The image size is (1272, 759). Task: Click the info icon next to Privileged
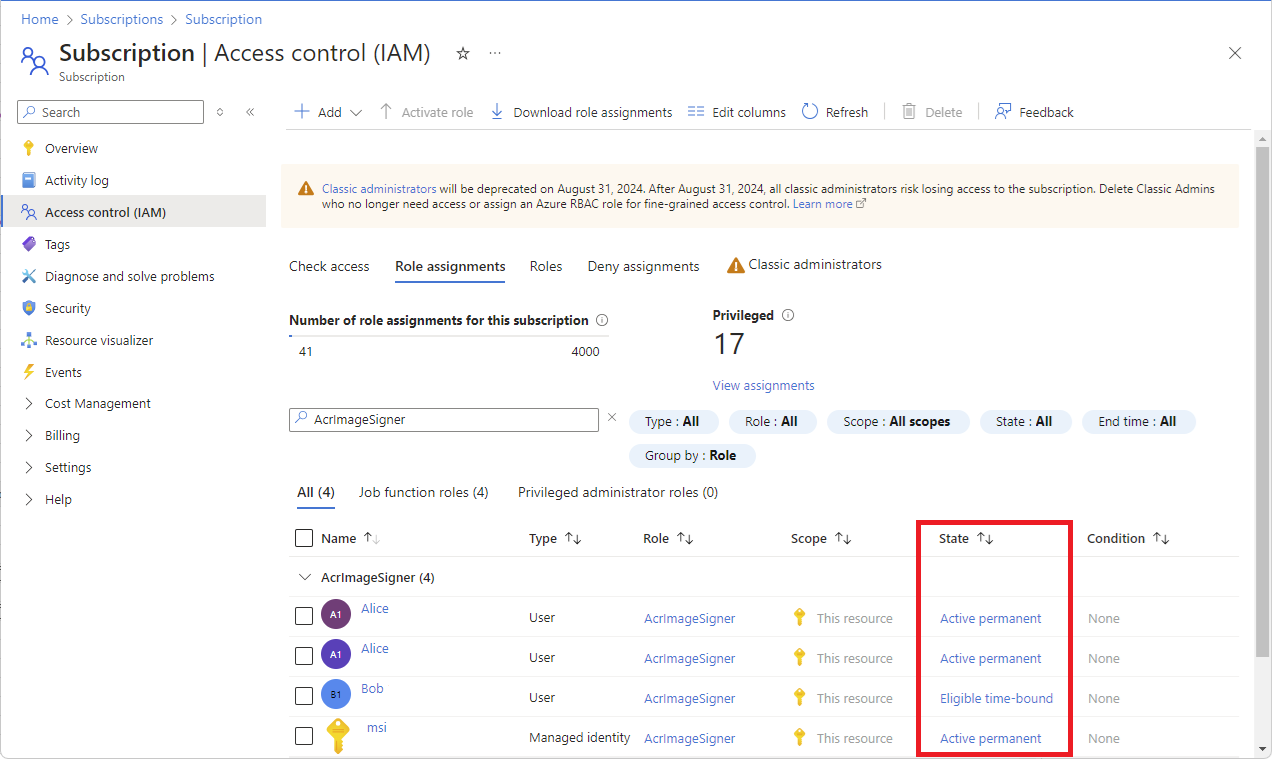788,315
